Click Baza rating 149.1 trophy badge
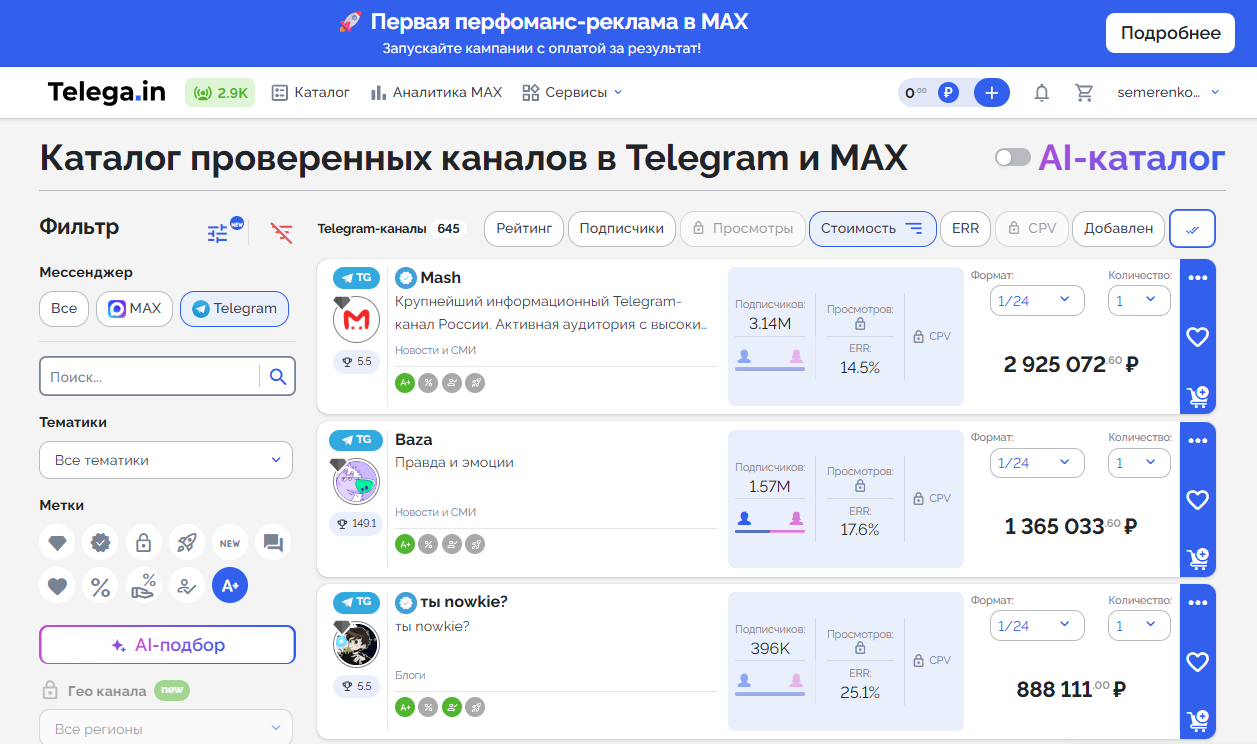The width and height of the screenshot is (1257, 744). (356, 523)
